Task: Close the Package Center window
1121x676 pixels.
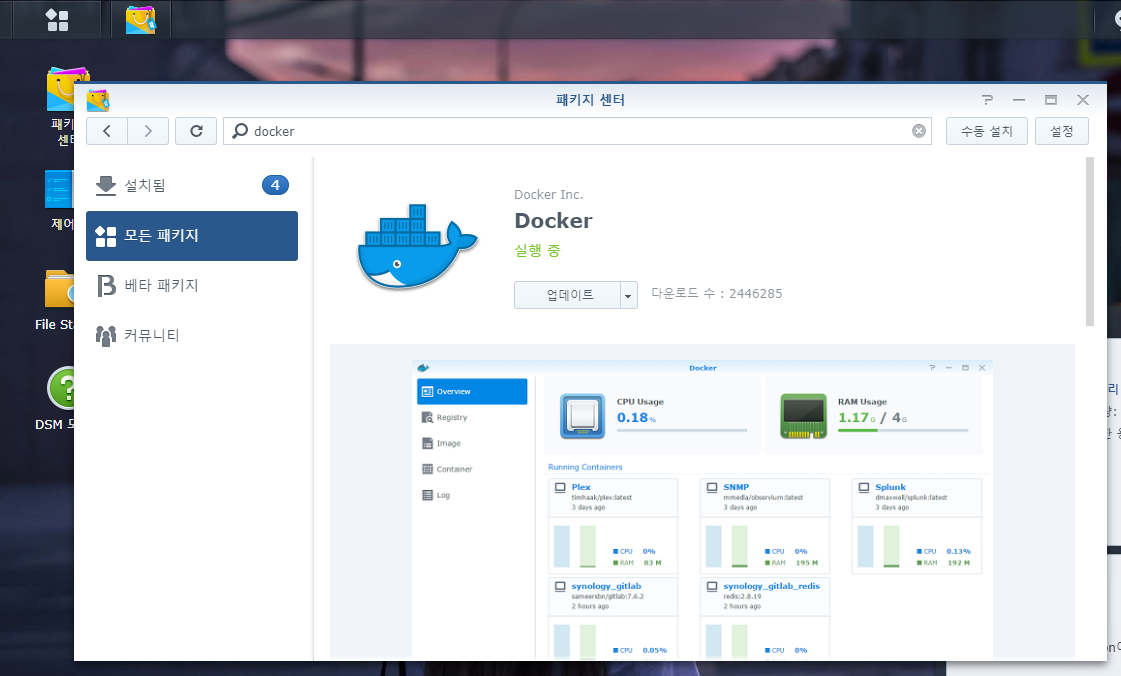Action: coord(1083,100)
